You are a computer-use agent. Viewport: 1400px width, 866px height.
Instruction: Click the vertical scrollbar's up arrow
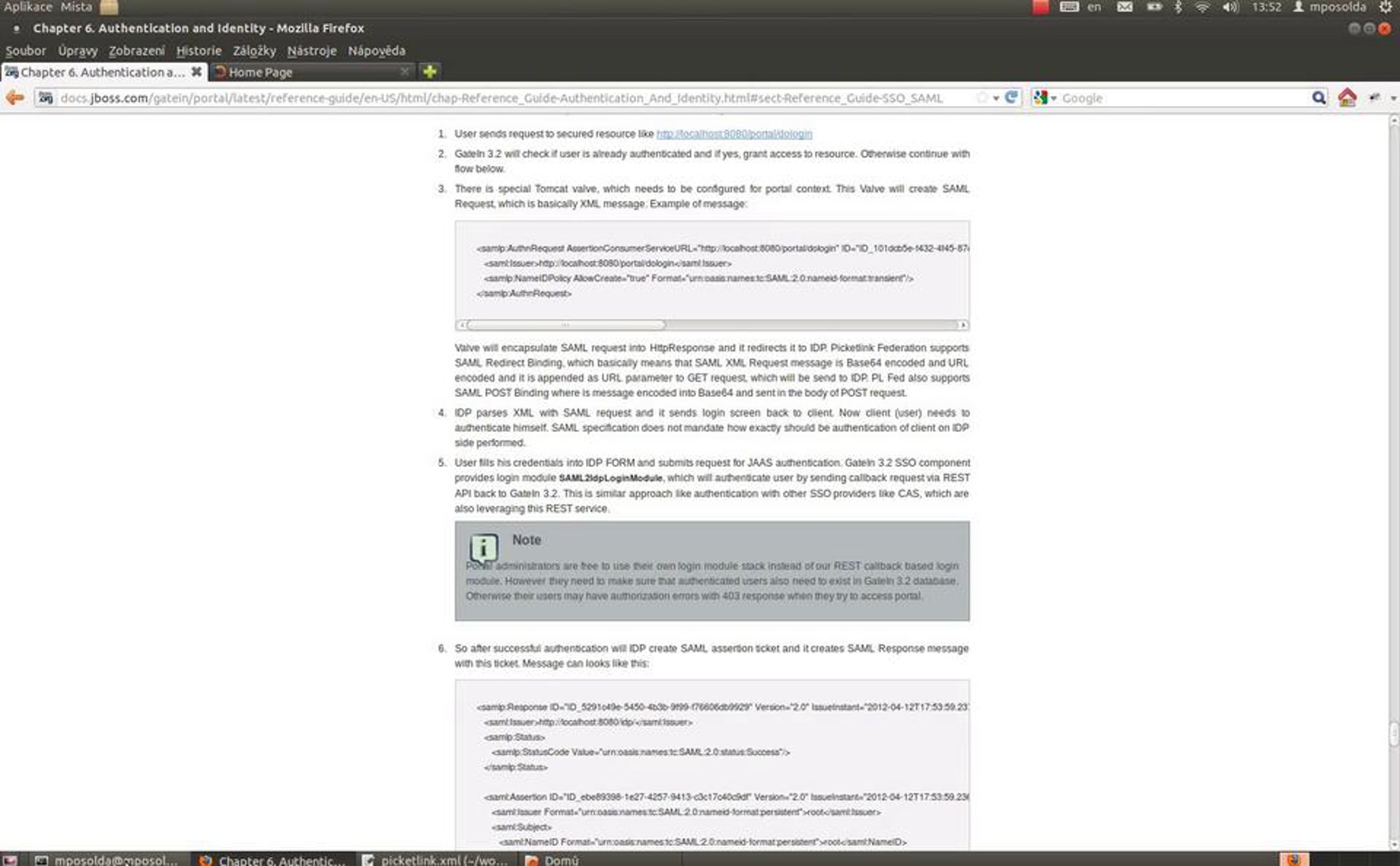click(x=1394, y=121)
